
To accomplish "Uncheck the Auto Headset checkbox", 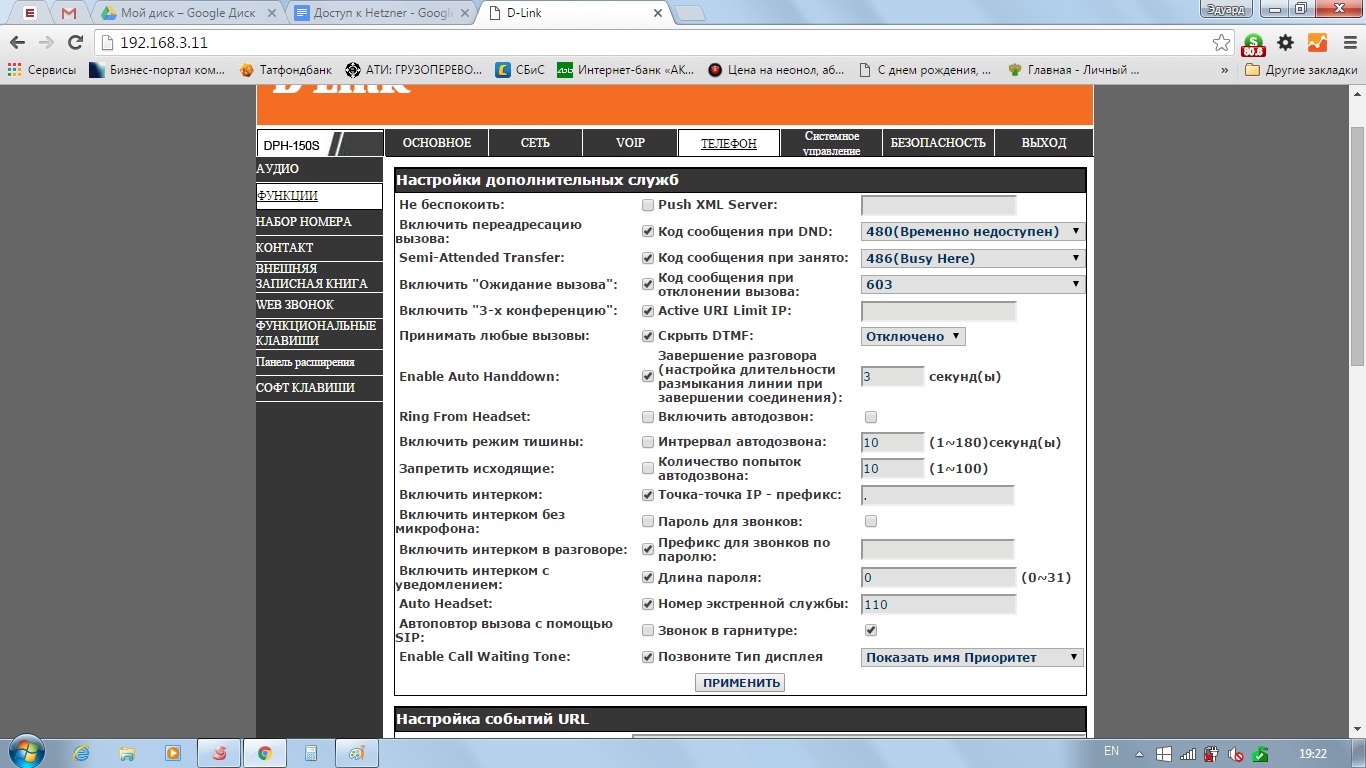I will tap(648, 604).
